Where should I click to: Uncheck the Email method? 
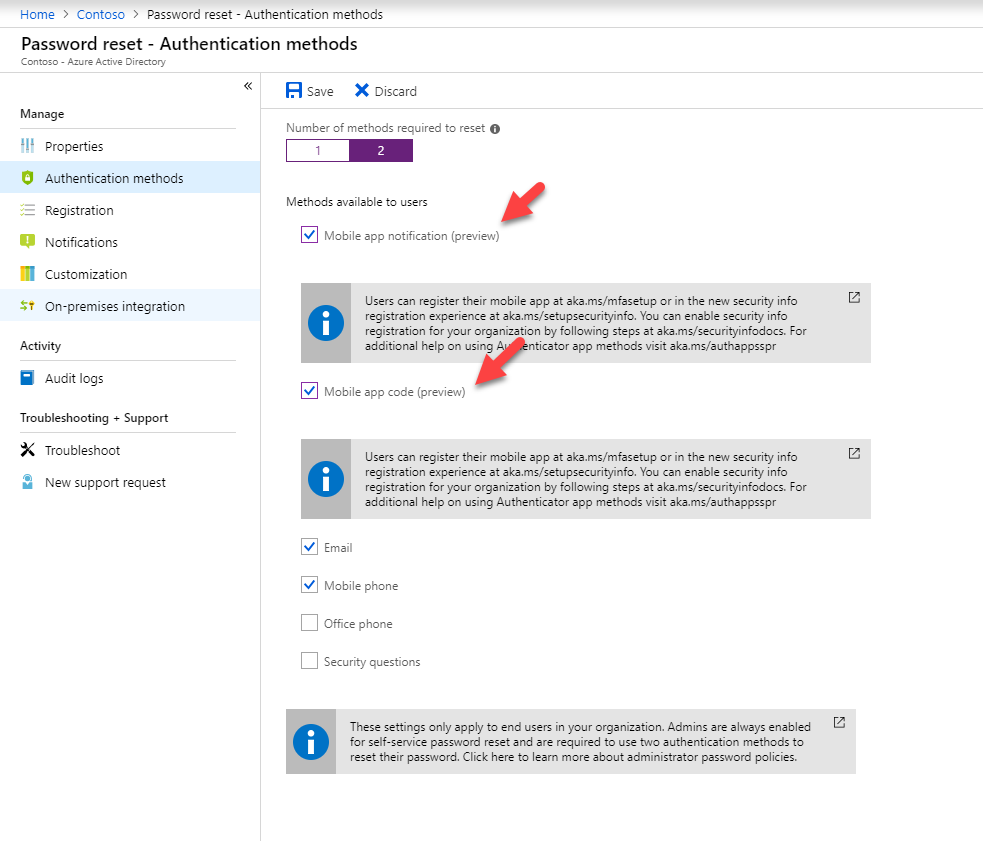coord(310,547)
